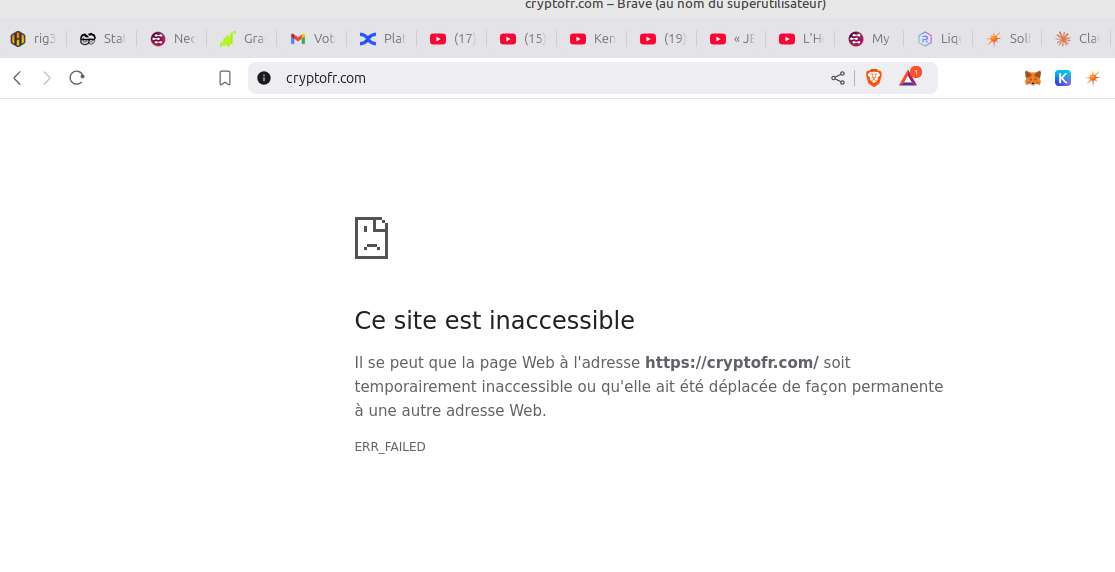Viewport: 1115px width, 572px height.
Task: Switch to the YouTube Ken tab
Action: click(x=592, y=38)
